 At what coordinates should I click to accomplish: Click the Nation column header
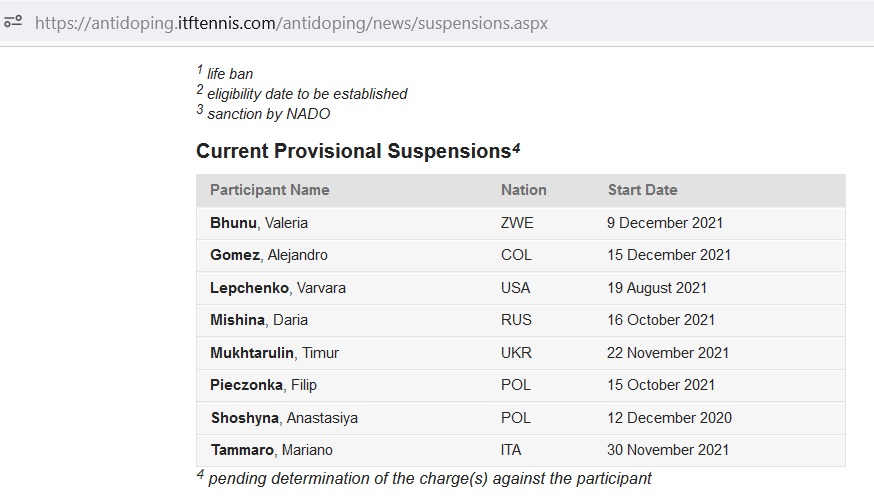click(x=523, y=190)
